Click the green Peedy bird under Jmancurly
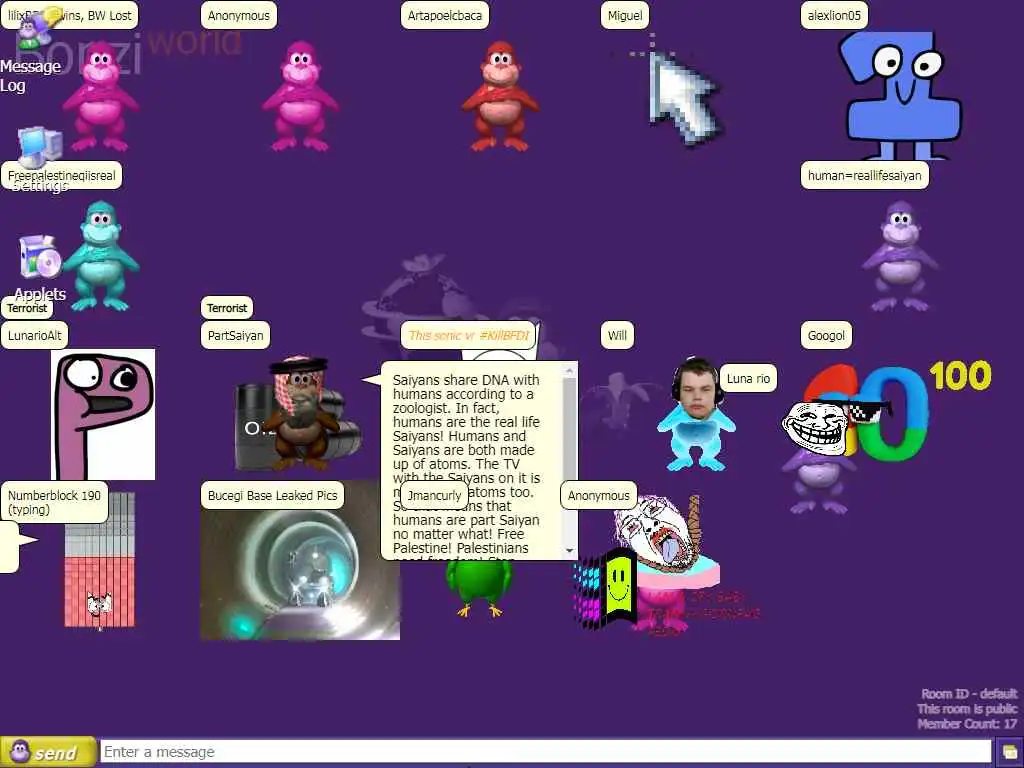 pyautogui.click(x=479, y=588)
